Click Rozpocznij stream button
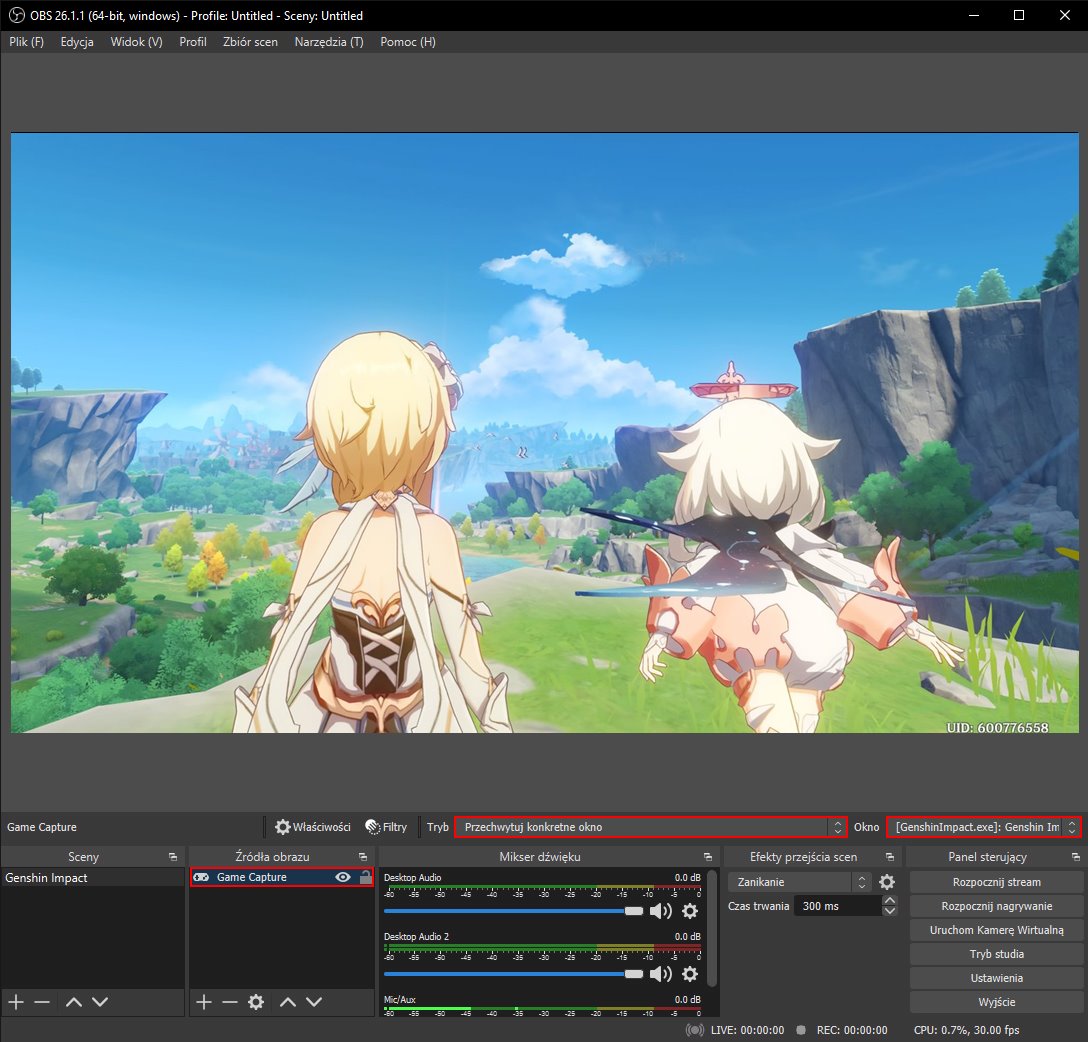Screen dimensions: 1088x1042 pos(996,882)
